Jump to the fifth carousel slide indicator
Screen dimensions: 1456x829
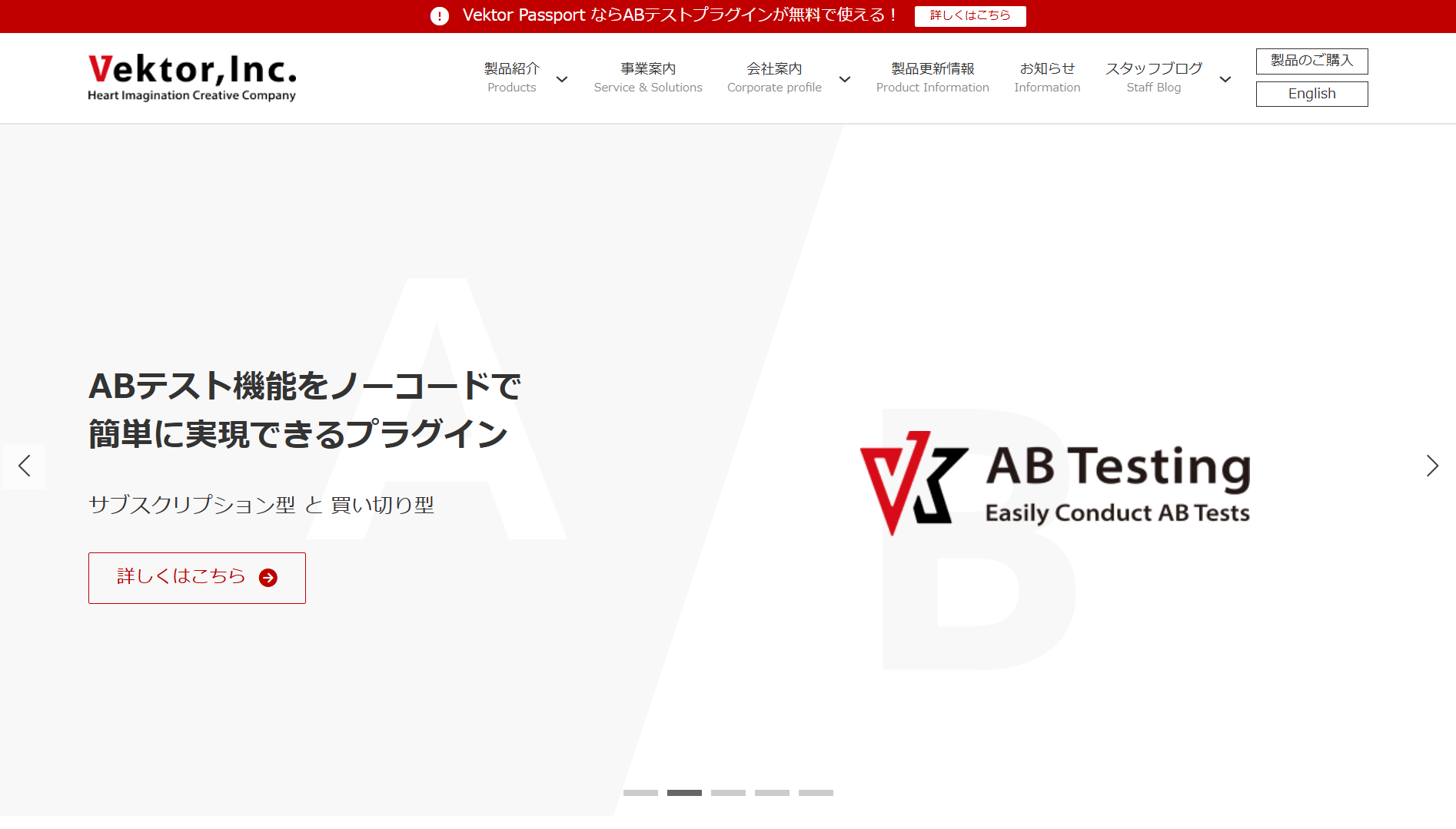pyautogui.click(x=816, y=792)
